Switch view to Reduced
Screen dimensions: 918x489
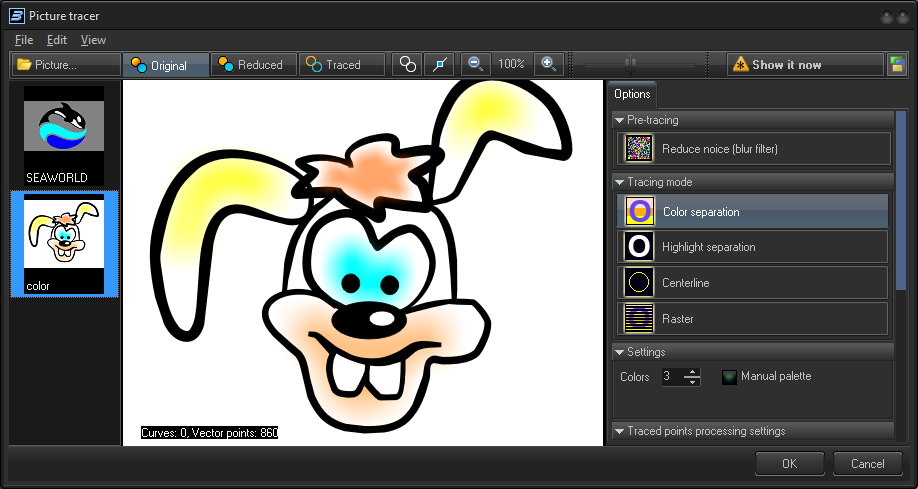click(x=254, y=65)
